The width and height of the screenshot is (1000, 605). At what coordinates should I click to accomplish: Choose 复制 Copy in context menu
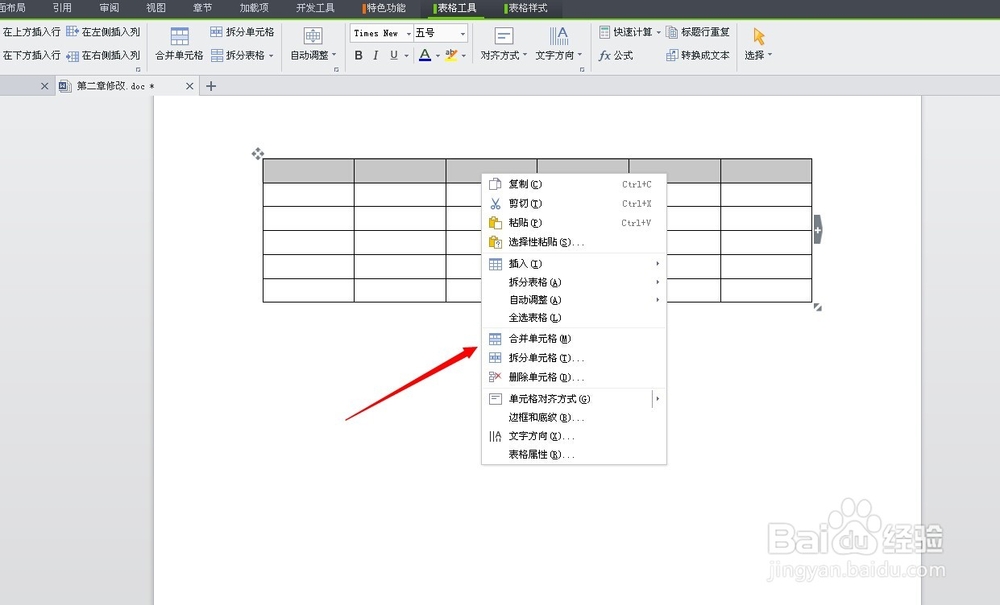tap(574, 184)
